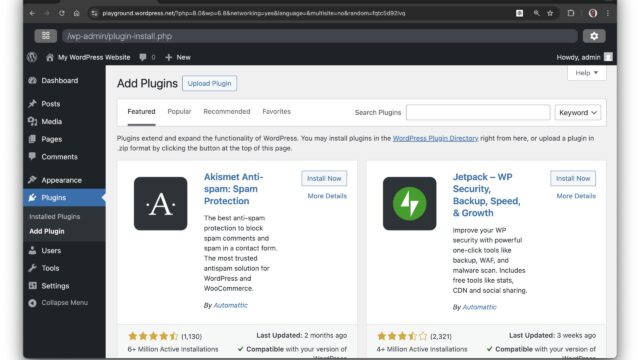The height and width of the screenshot is (360, 640).
Task: Click the browser address bar URL
Action: pyautogui.click(x=253, y=13)
